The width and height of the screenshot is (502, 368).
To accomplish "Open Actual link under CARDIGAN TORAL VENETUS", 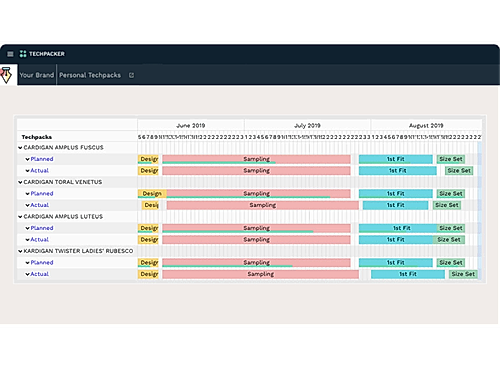I will [40, 205].
